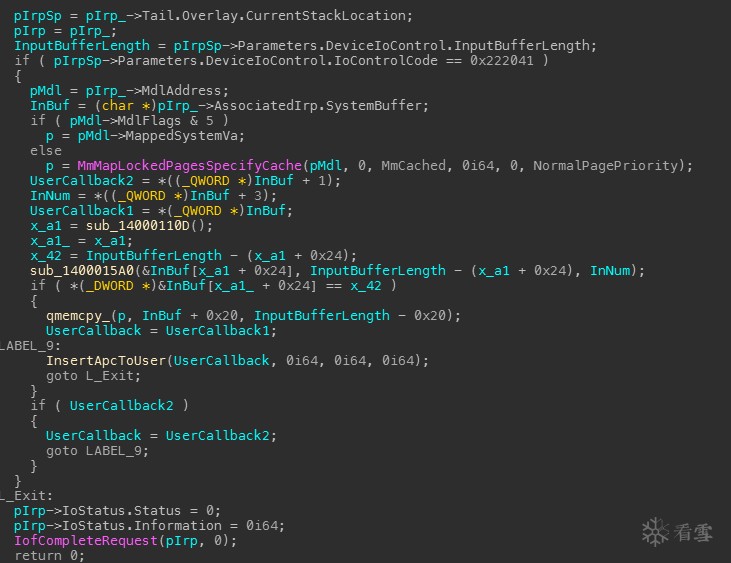Select UserCallback1 in its QWORD assignment line
The width and height of the screenshot is (731, 563).
click(82, 211)
